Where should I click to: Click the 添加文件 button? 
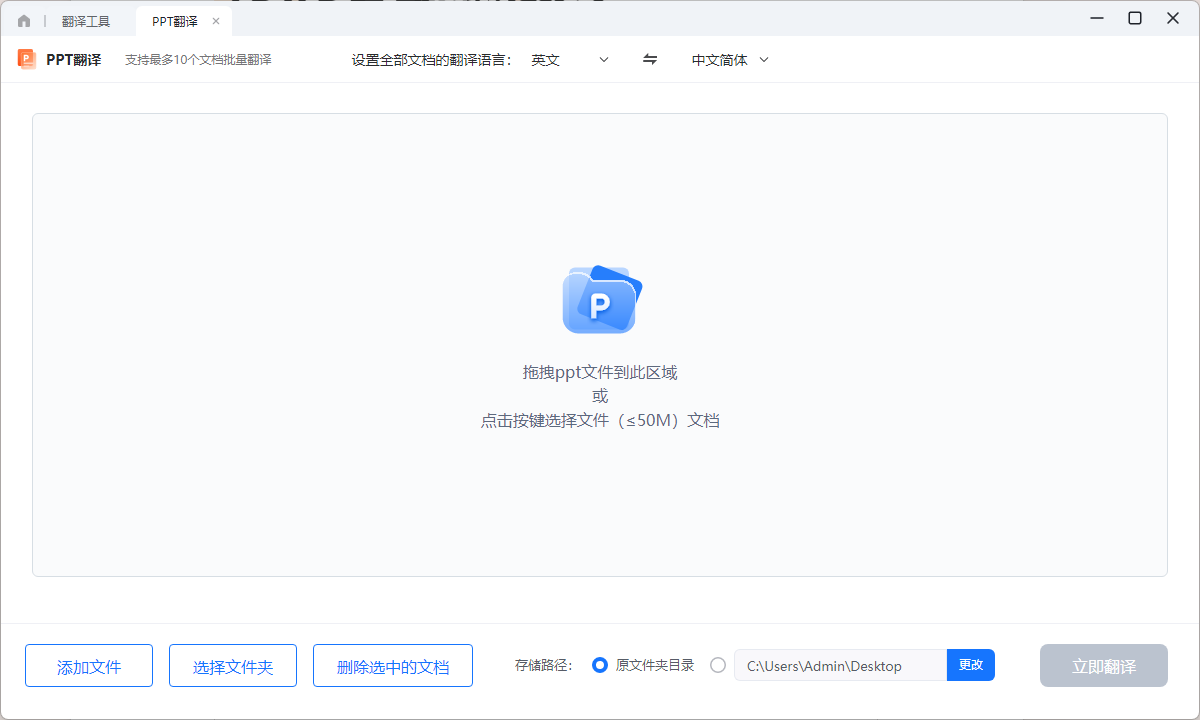coord(89,666)
